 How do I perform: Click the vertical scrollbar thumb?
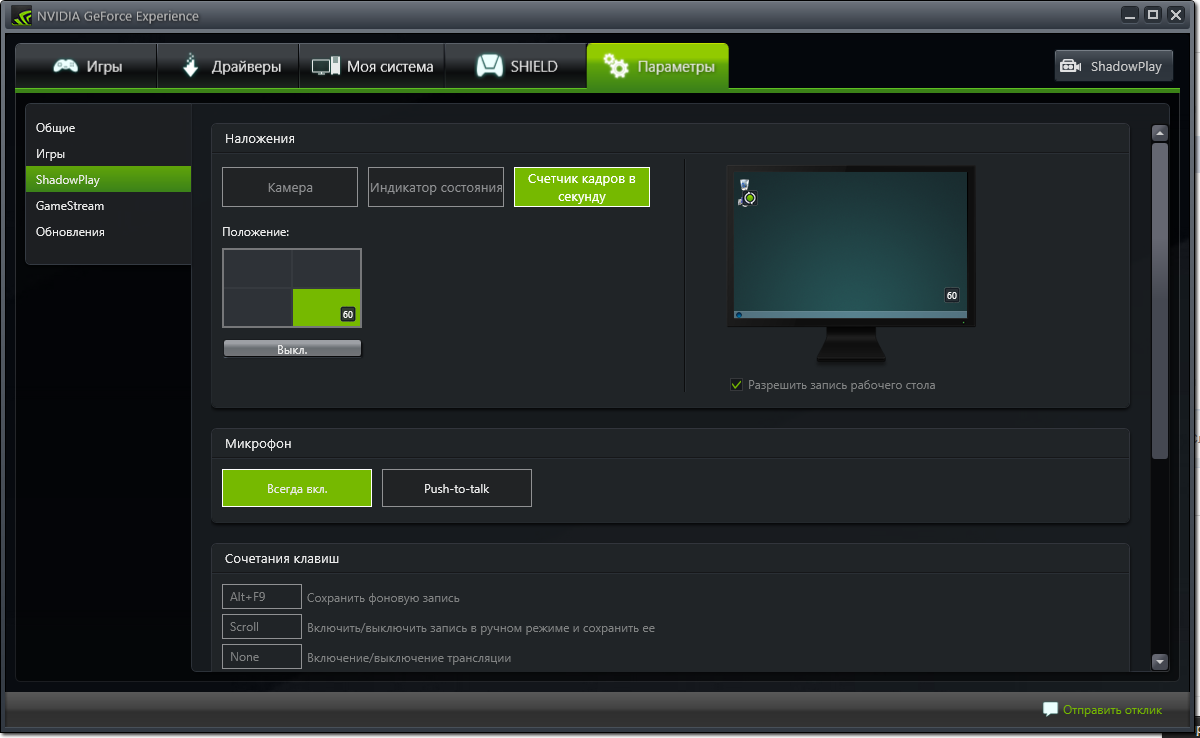pyautogui.click(x=1160, y=301)
